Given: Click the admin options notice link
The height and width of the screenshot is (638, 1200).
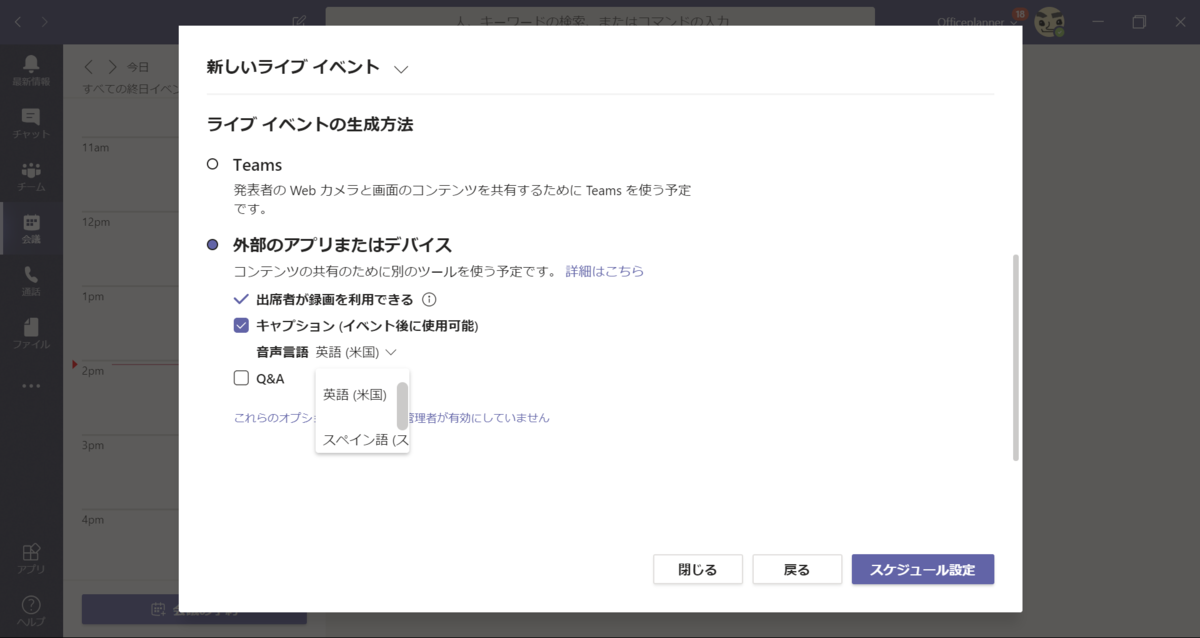Looking at the screenshot, I should 391,418.
